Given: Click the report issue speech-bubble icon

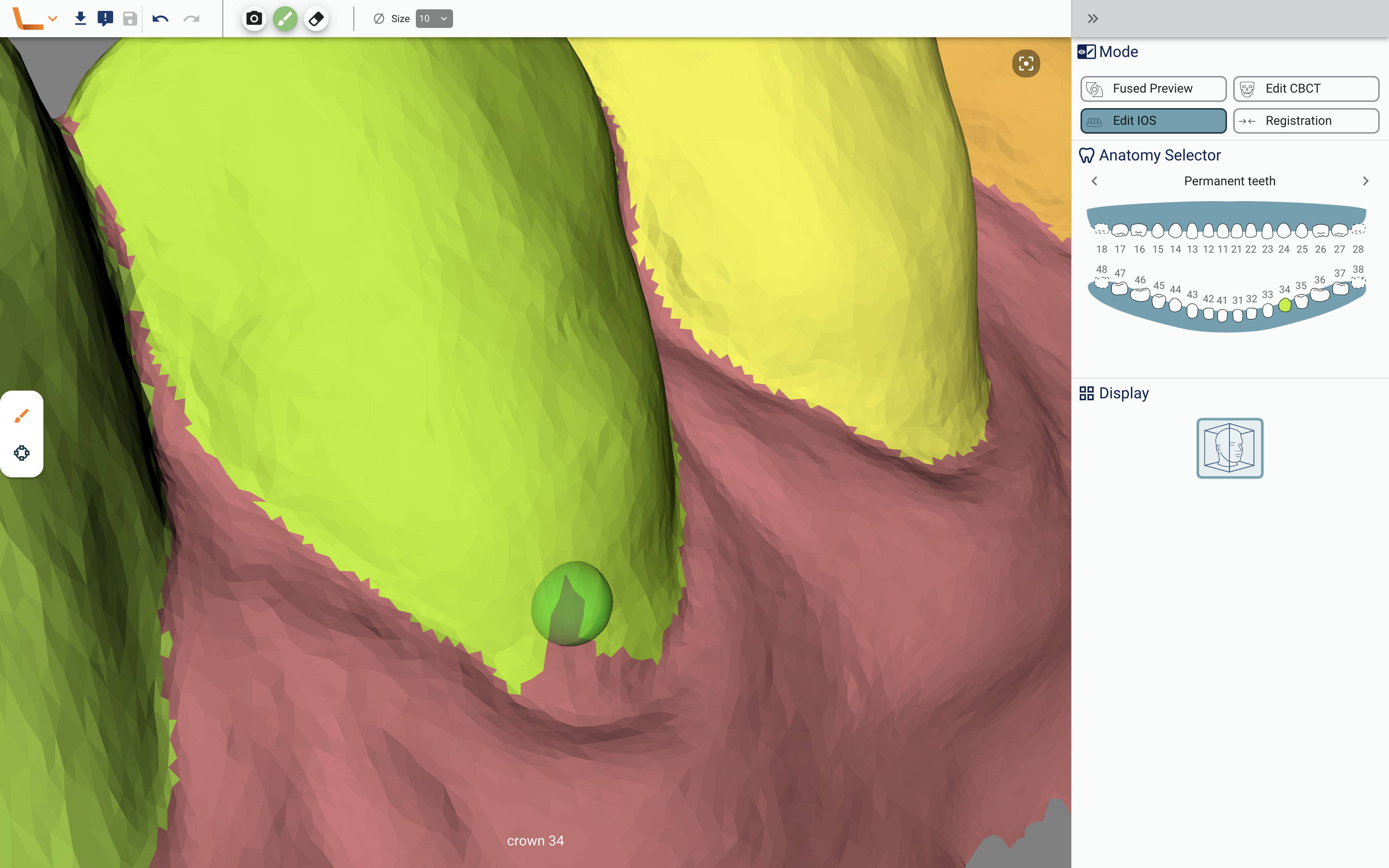Looking at the screenshot, I should point(105,18).
